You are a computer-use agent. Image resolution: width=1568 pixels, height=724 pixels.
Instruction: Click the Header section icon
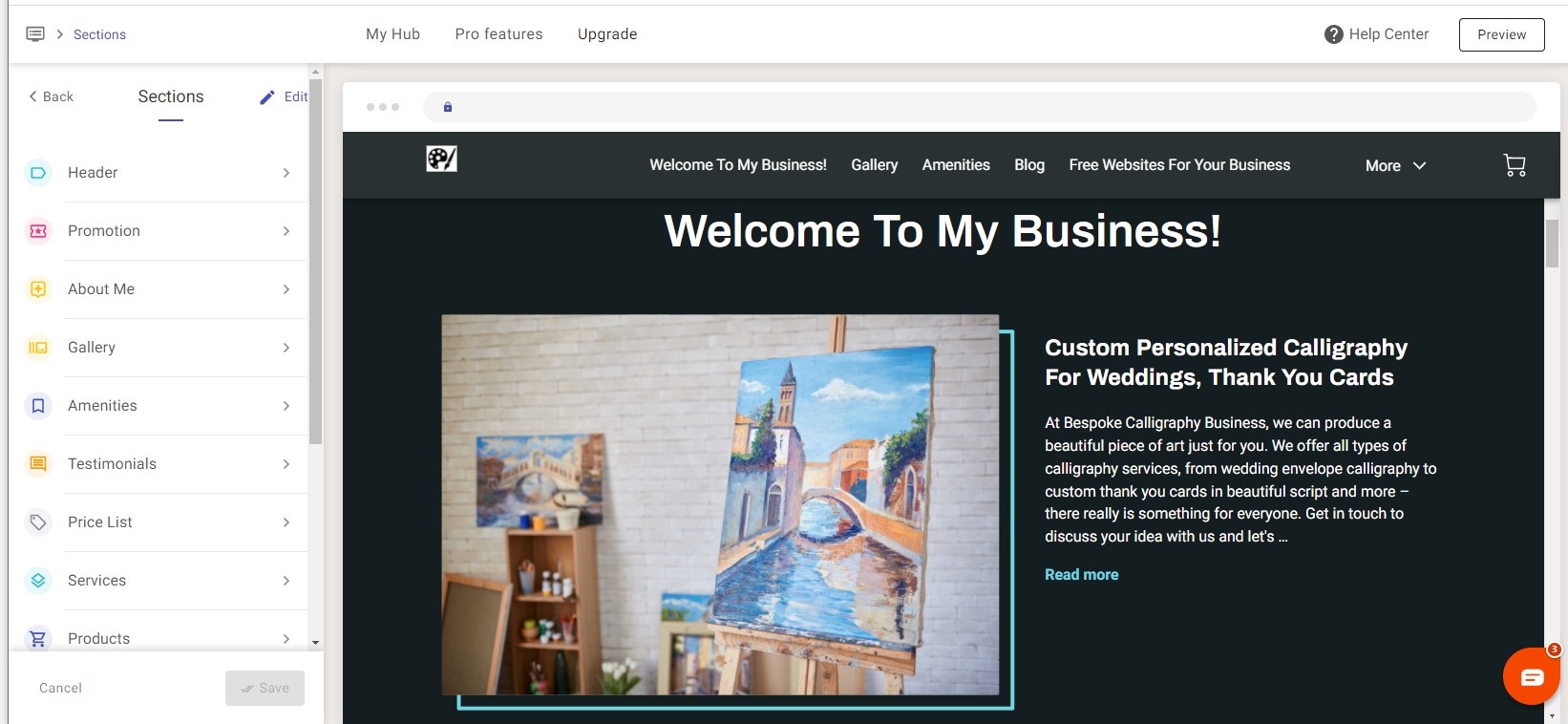click(38, 173)
